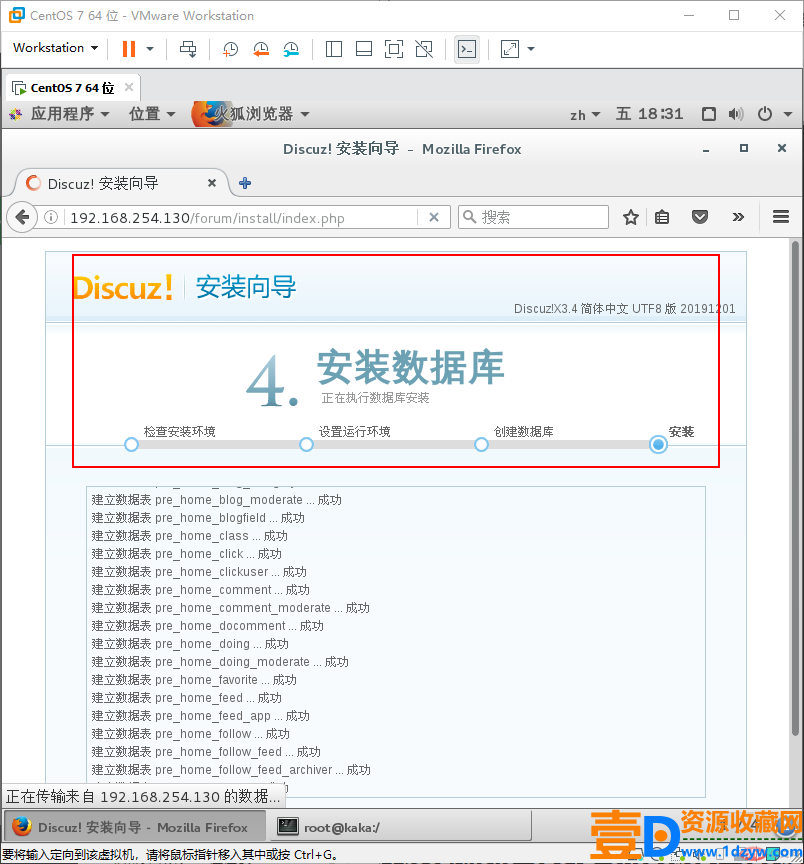
Task: Open the volume control icon
Action: click(736, 114)
